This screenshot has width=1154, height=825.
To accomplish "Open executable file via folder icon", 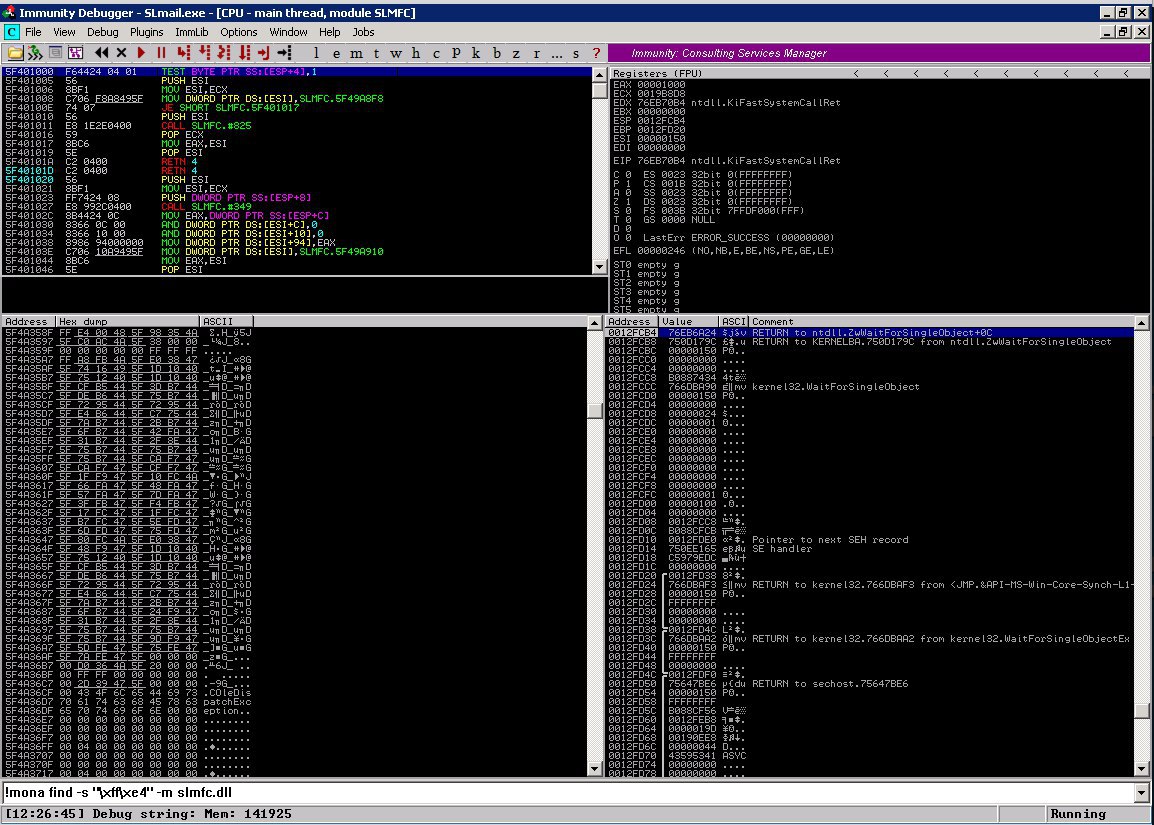I will click(15, 53).
